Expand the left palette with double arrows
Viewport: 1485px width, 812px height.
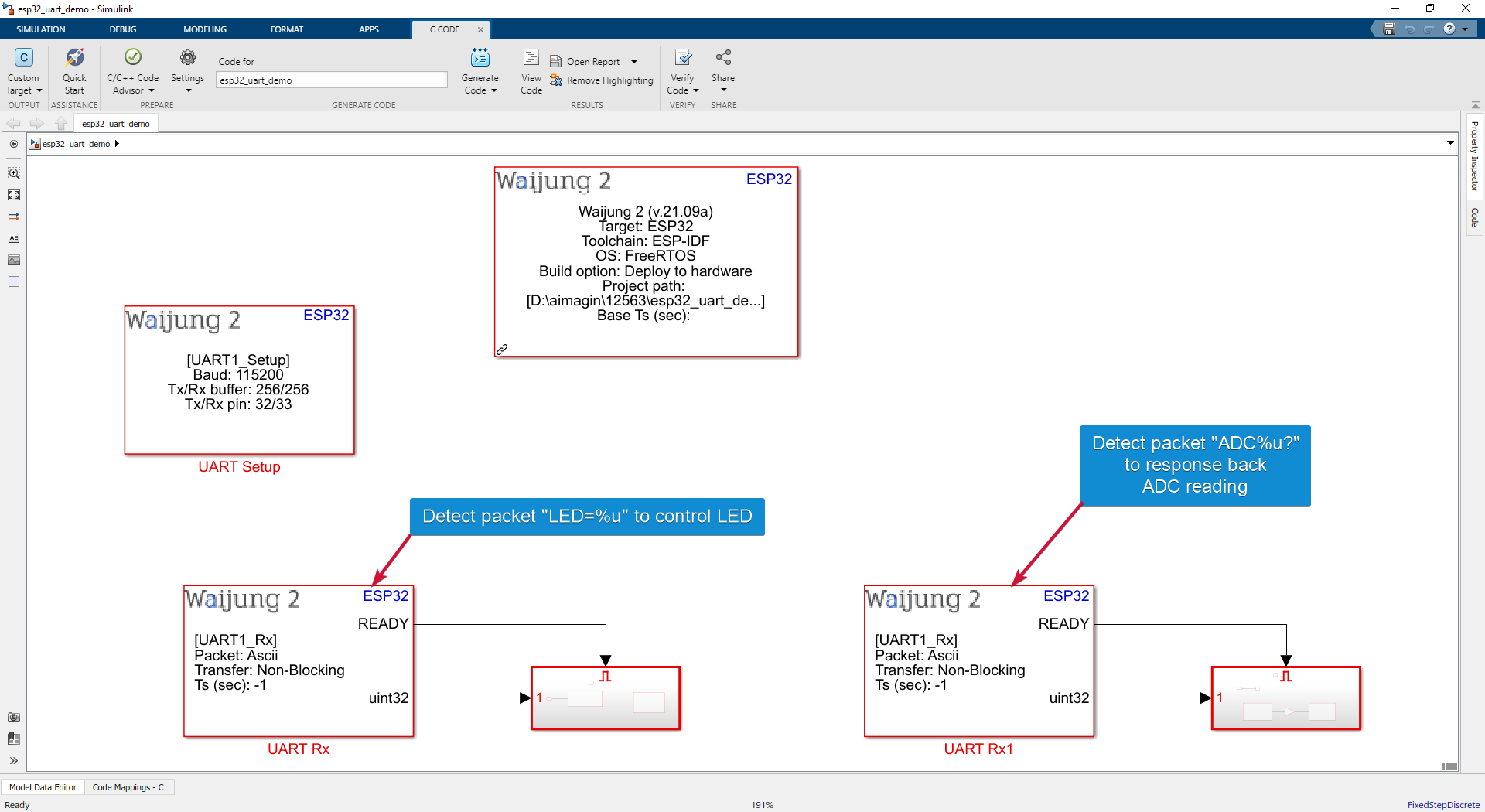[x=14, y=761]
